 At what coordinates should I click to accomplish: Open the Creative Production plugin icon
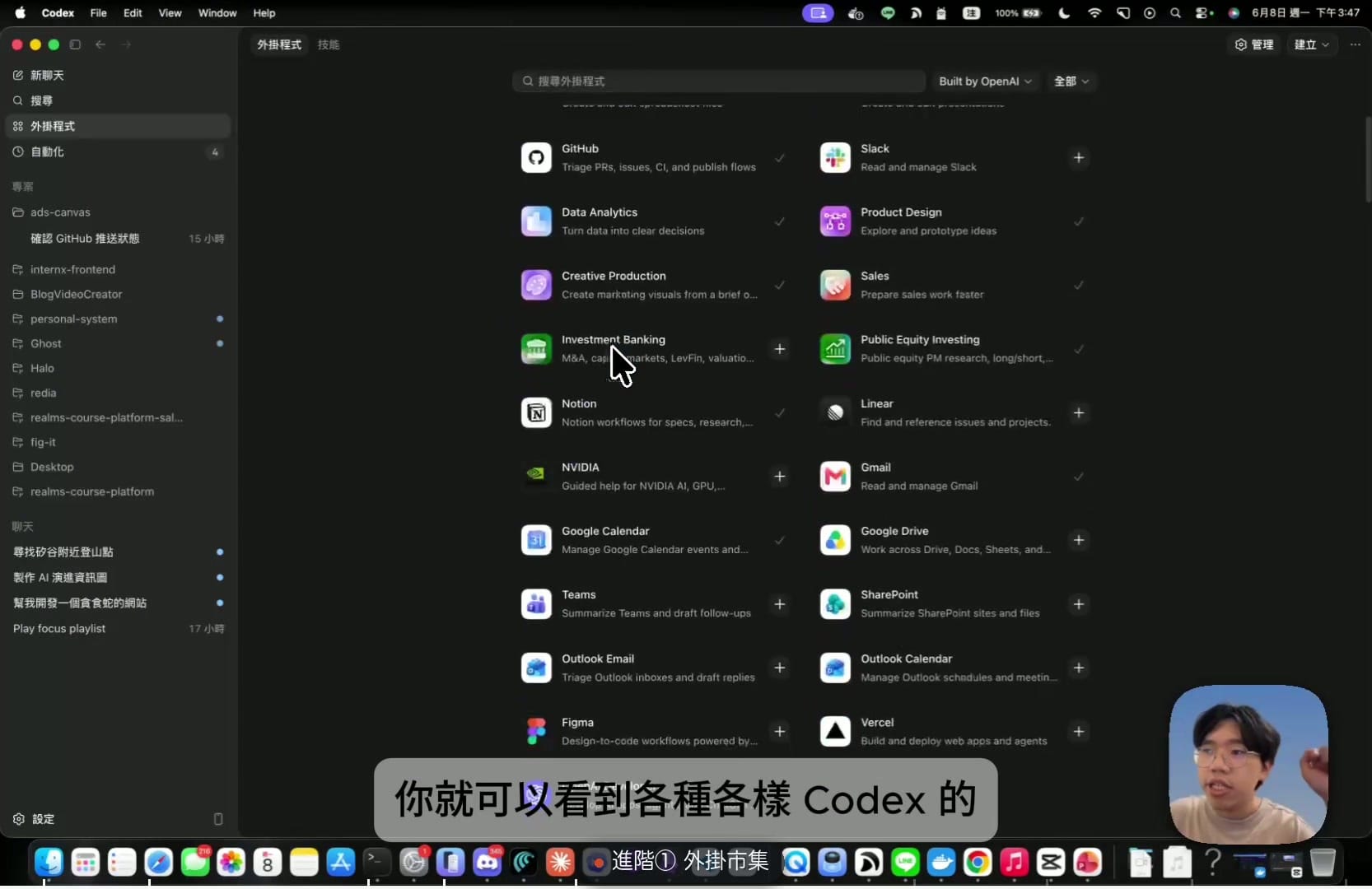click(536, 285)
